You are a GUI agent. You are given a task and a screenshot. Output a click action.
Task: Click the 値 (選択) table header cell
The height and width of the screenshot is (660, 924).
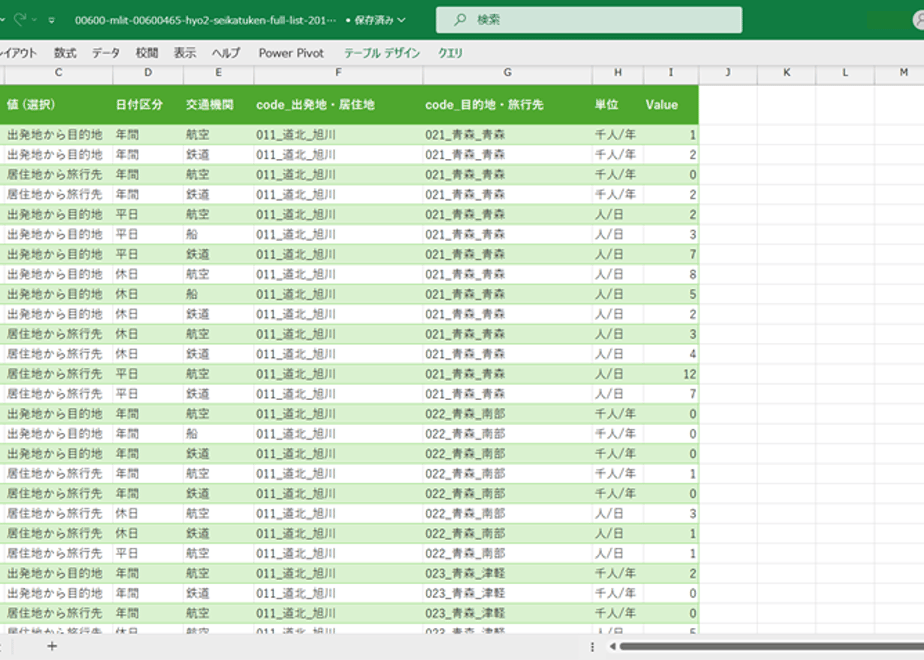(56, 105)
